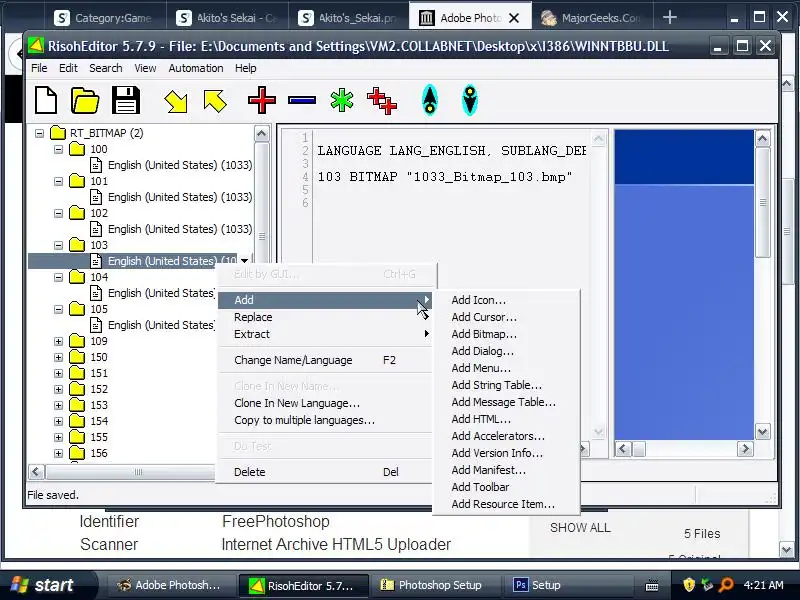Click the Open folder toolbar icon
Viewport: 800px width, 600px height.
pos(85,100)
